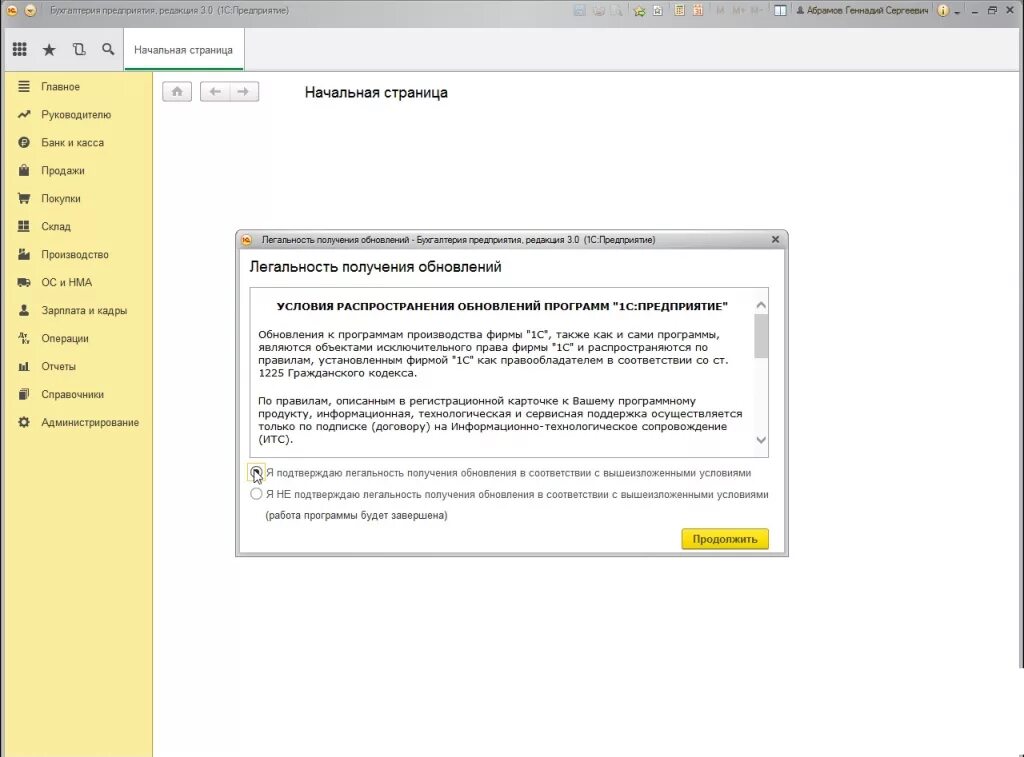
Task: Open the Зарплата и кадры section
Action: point(84,310)
